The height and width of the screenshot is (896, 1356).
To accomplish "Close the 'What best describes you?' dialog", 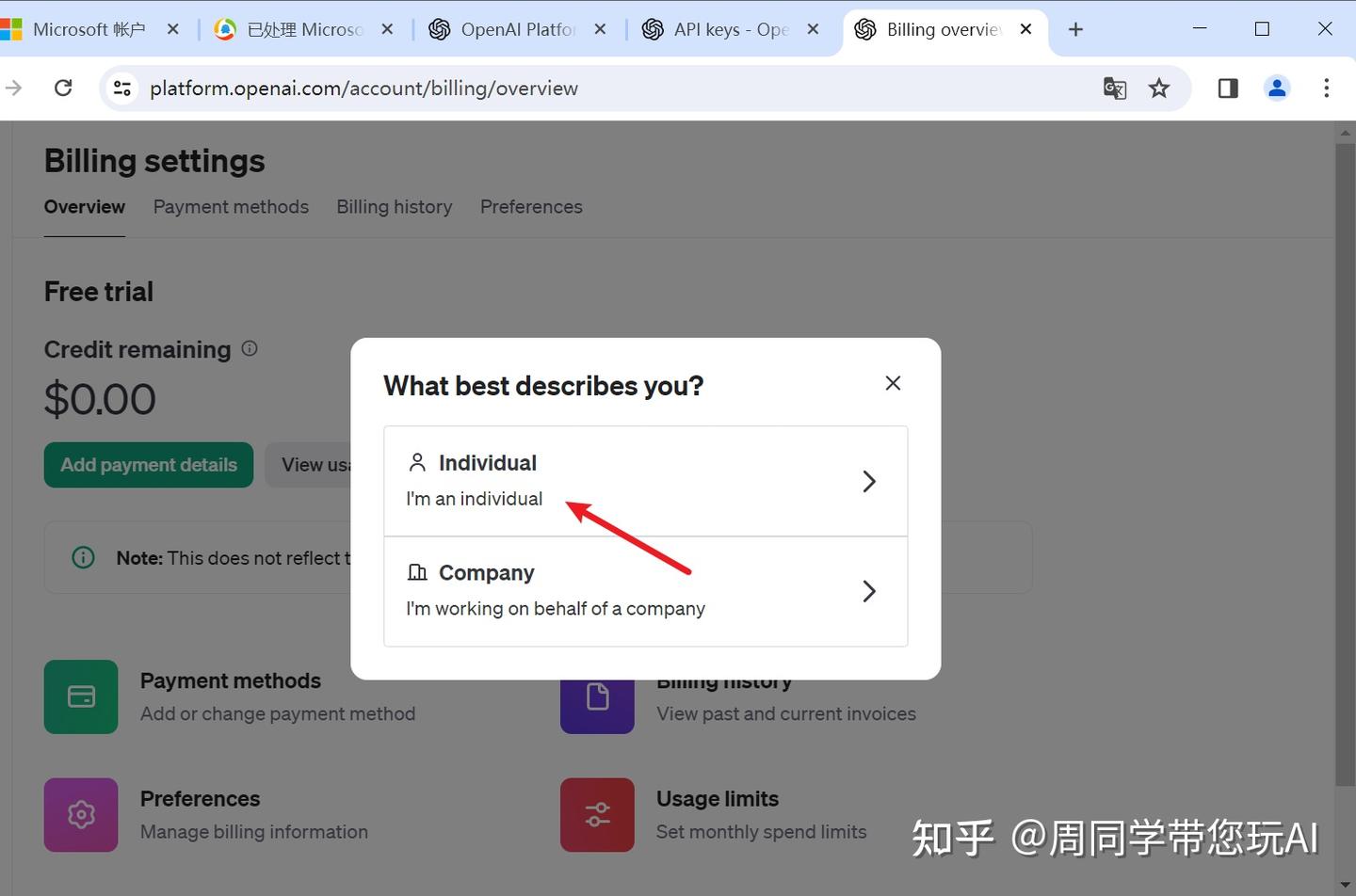I will pos(893,383).
